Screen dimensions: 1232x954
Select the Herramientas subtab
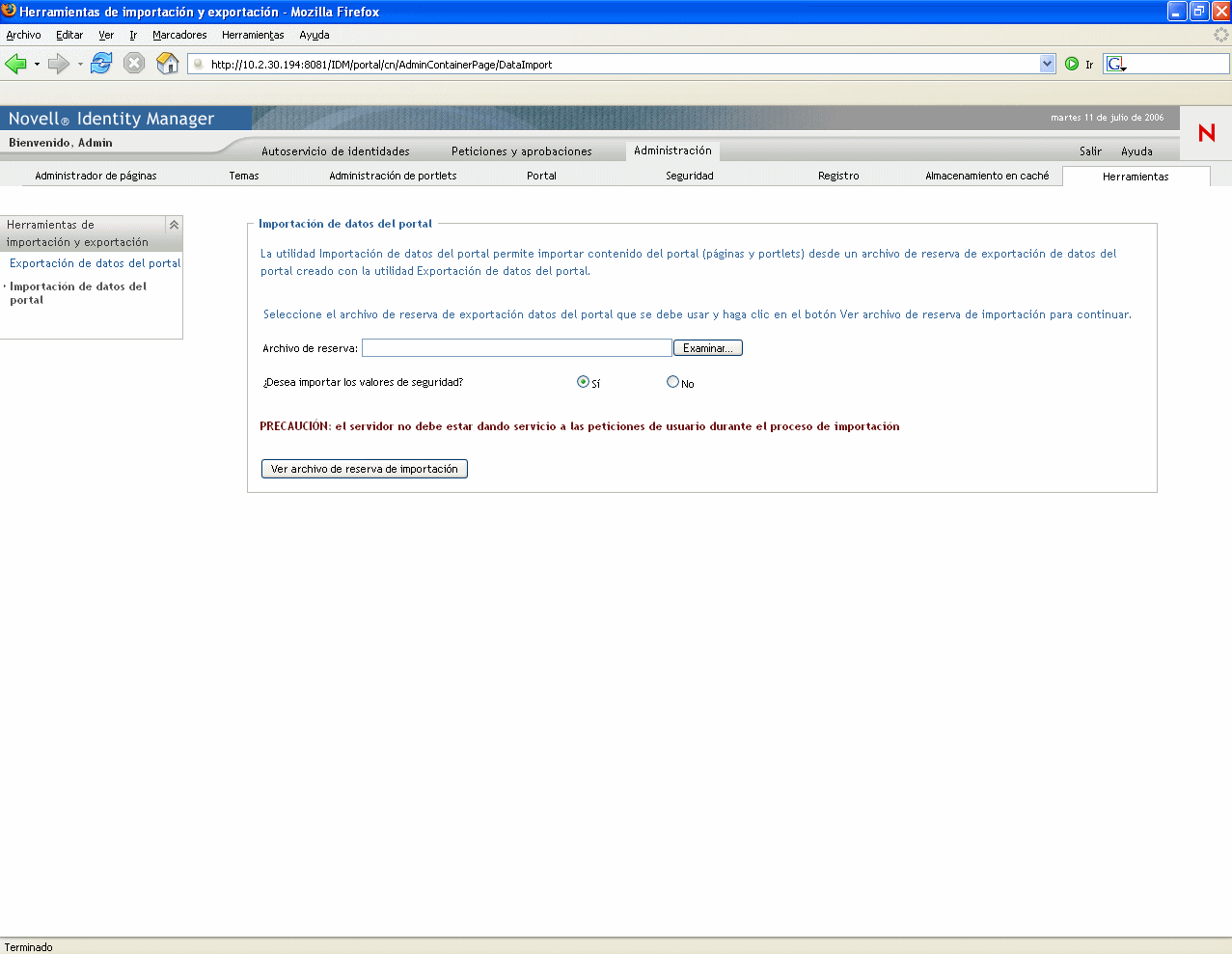[1136, 177]
